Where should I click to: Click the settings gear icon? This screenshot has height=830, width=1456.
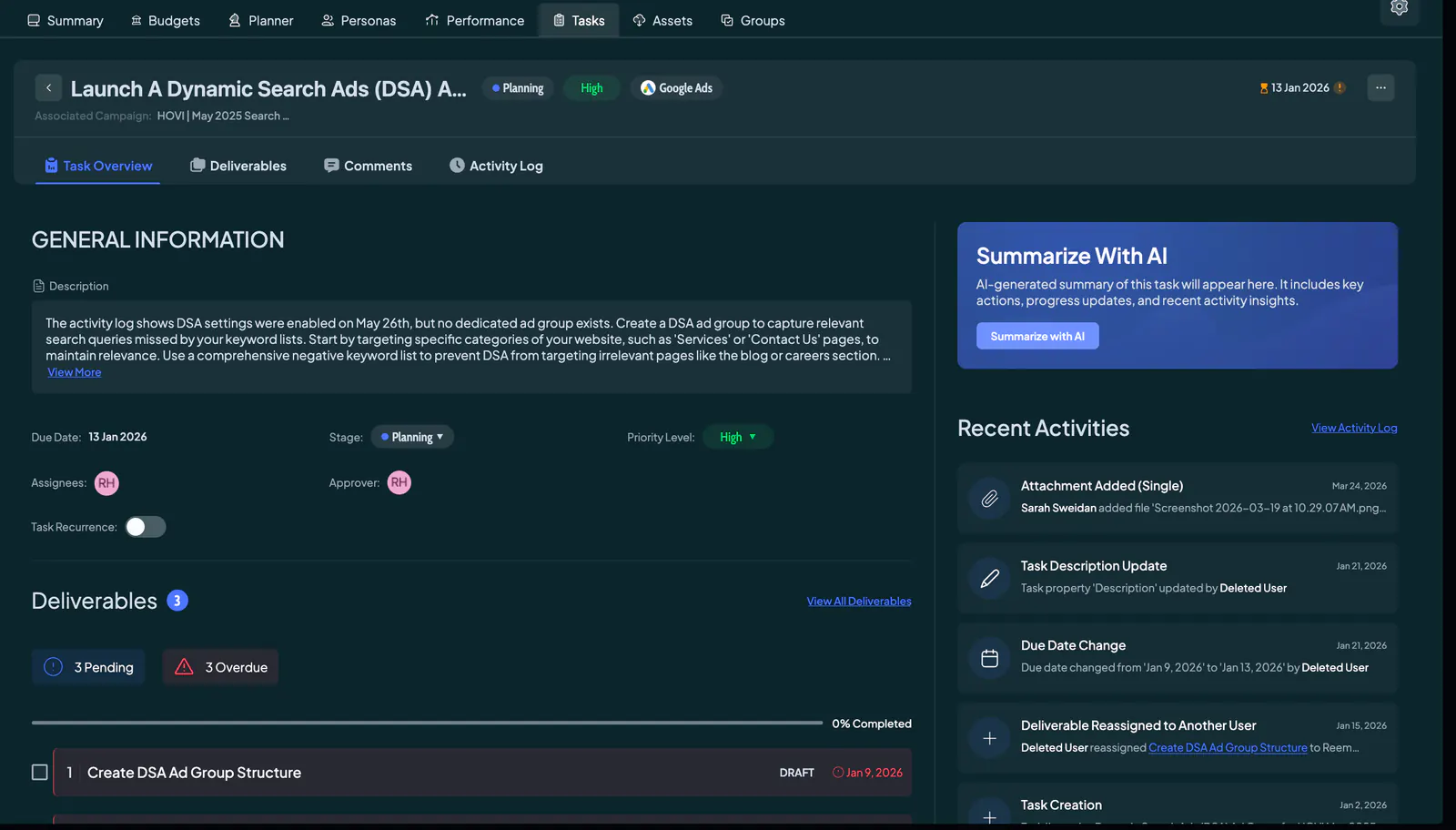[1400, 8]
